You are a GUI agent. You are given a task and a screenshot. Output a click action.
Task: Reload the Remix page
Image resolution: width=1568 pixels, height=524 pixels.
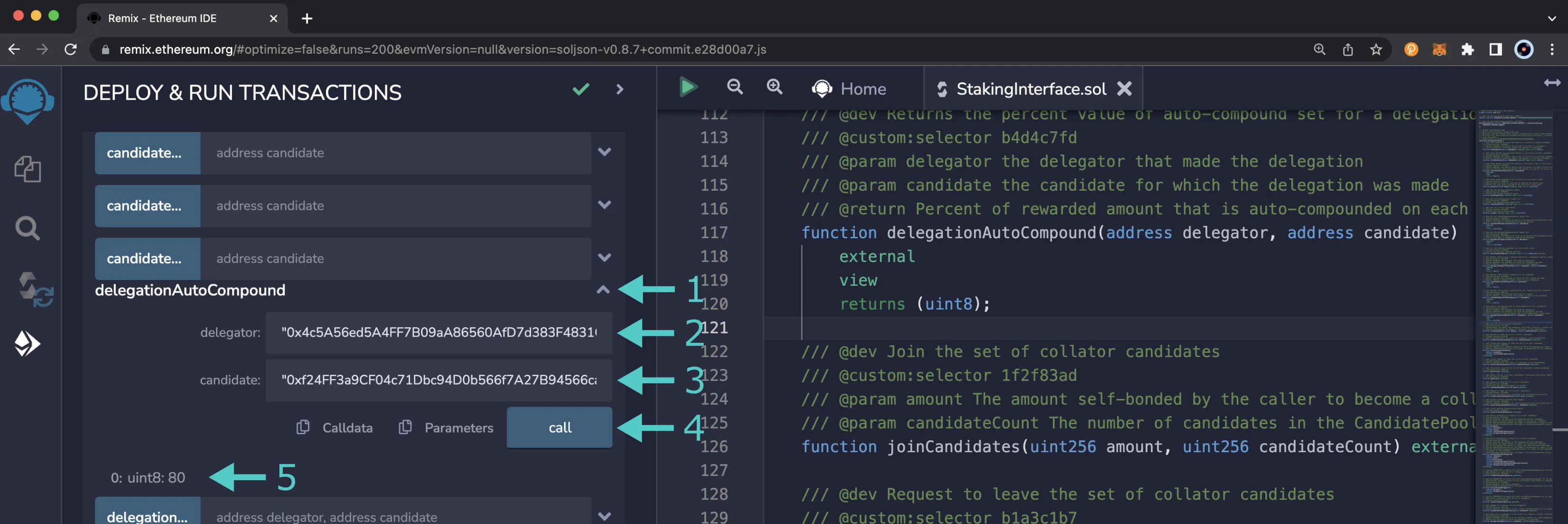tap(71, 49)
